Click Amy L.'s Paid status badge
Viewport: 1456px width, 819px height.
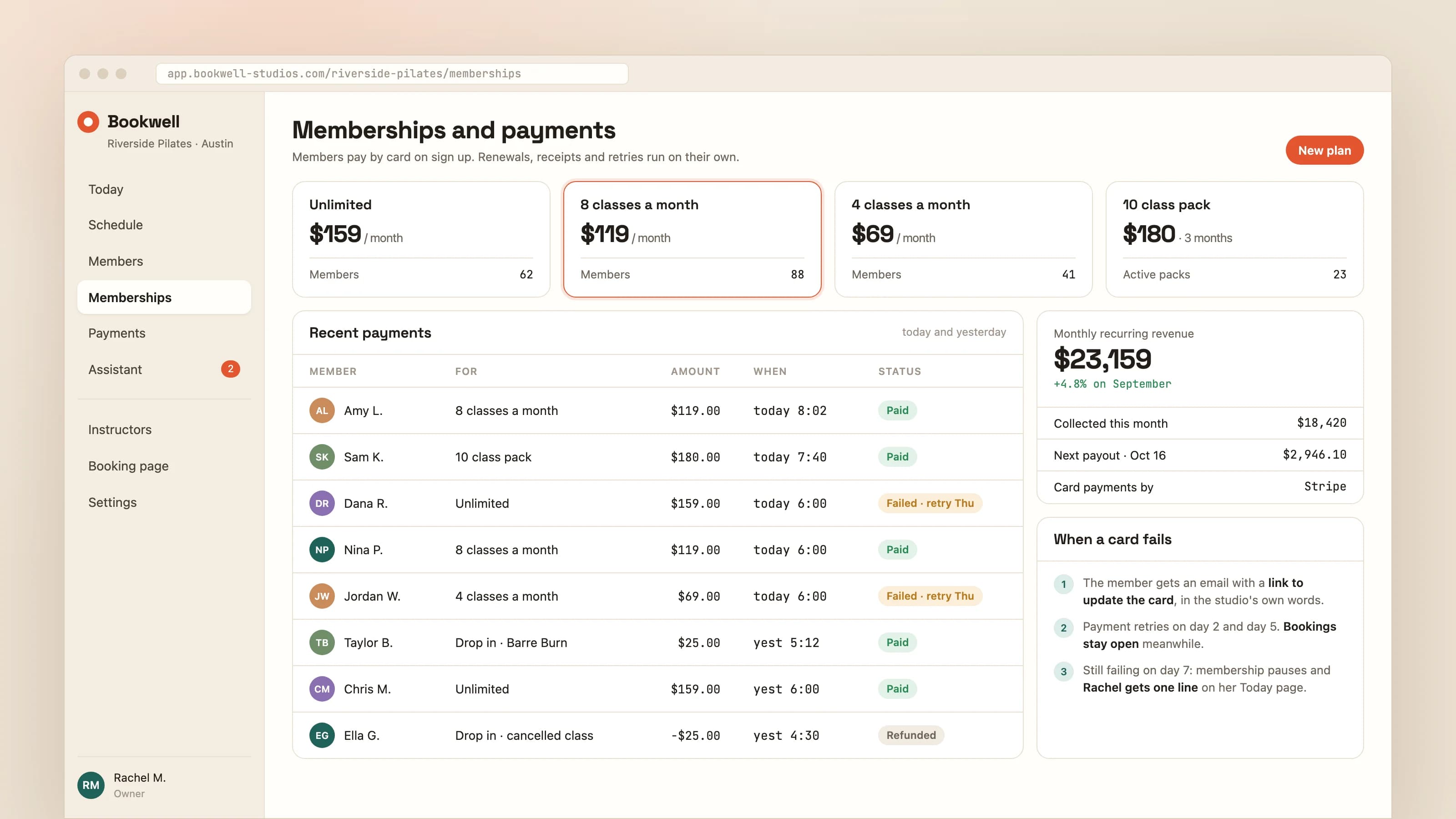tap(897, 410)
